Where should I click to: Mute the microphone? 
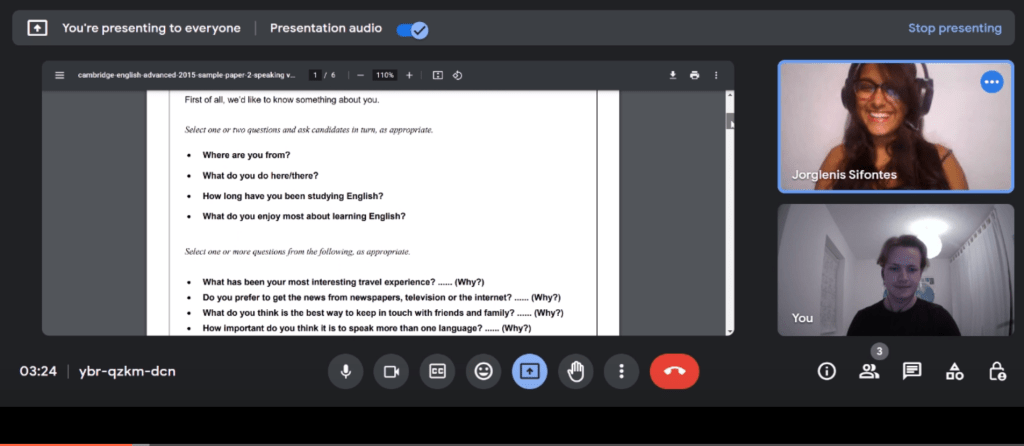pos(346,371)
